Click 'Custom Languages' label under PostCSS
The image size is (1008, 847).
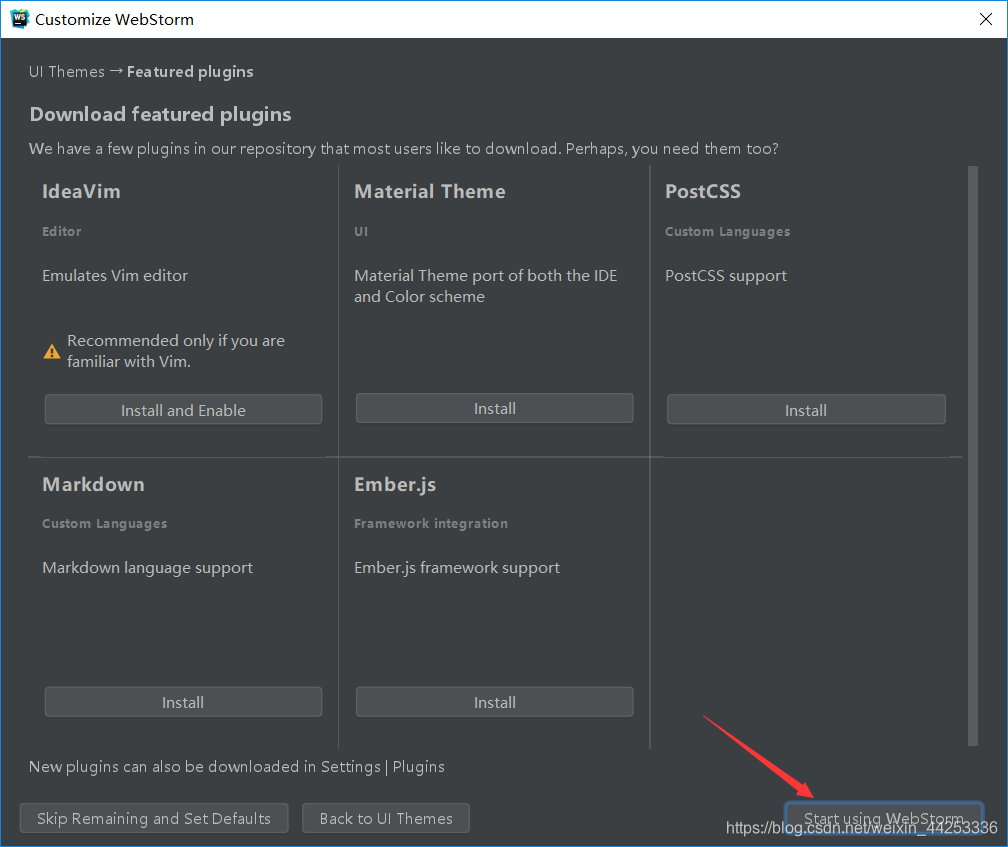(x=728, y=232)
